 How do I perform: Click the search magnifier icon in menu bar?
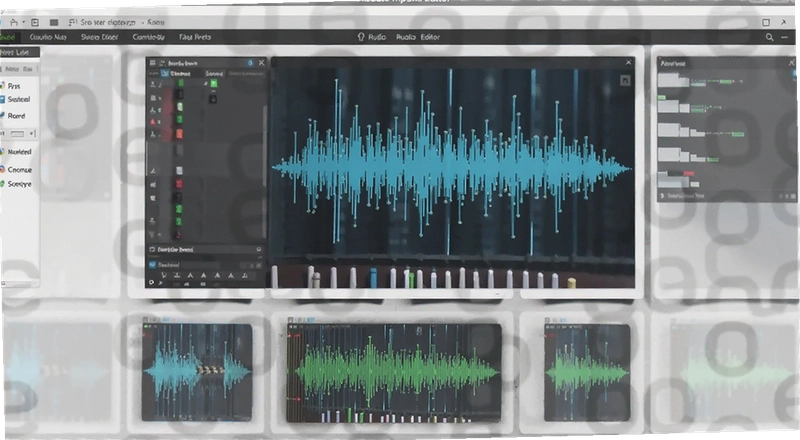tap(769, 37)
